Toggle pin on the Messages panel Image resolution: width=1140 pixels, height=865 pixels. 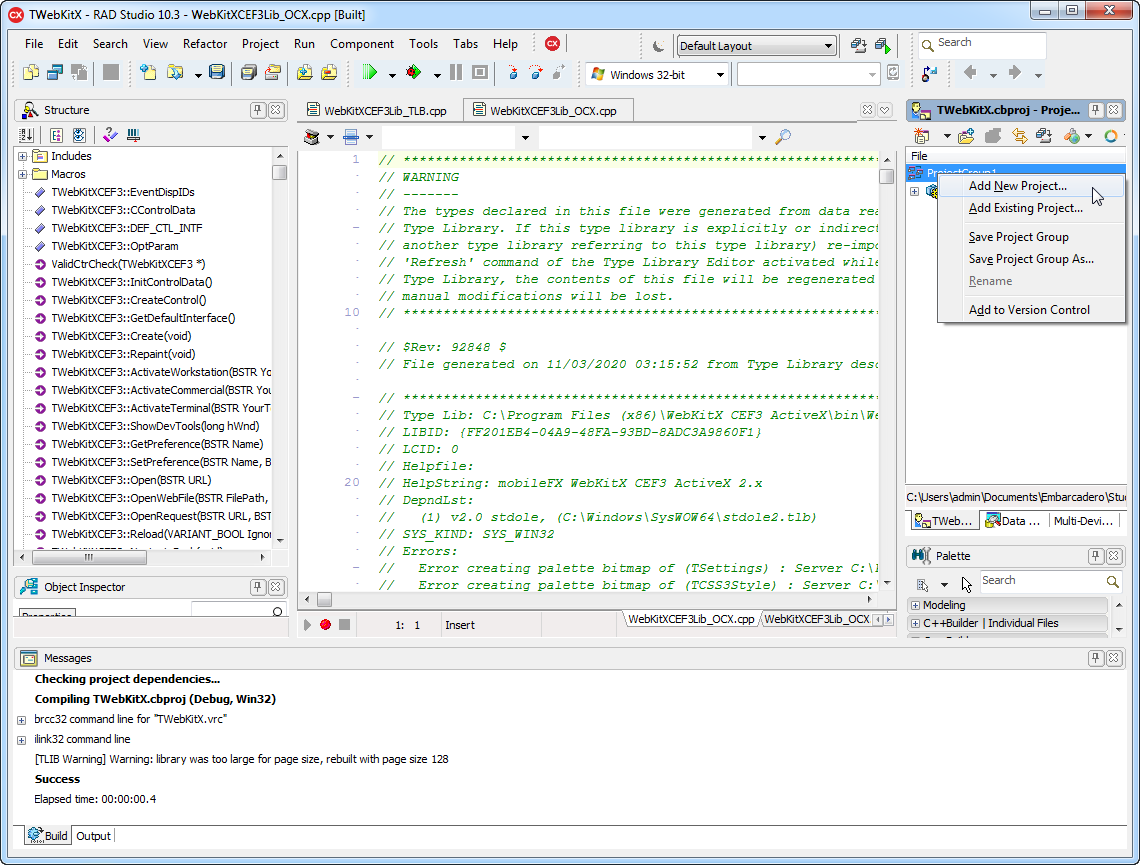tap(1096, 658)
